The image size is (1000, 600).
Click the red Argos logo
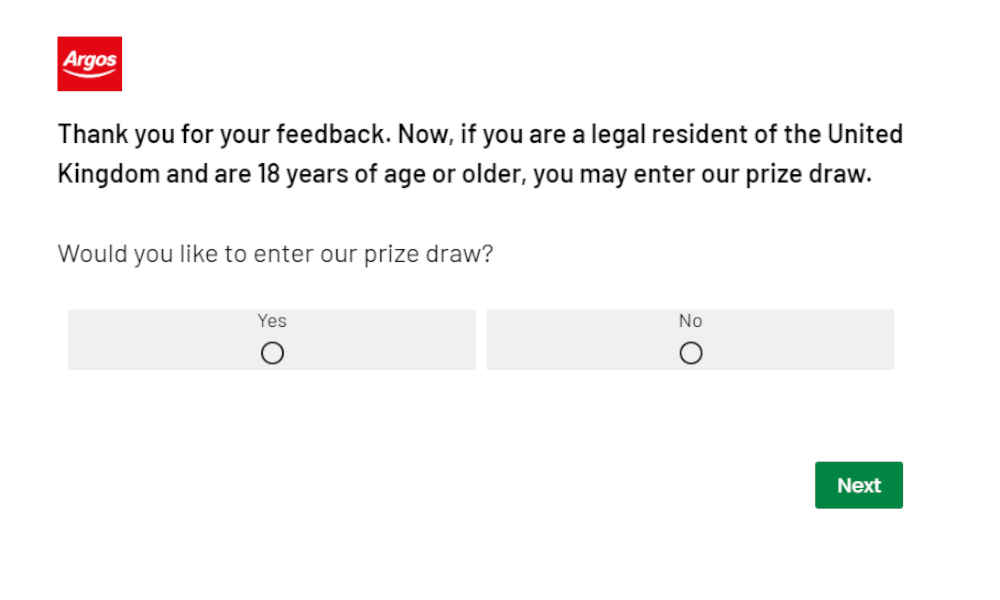tap(89, 64)
